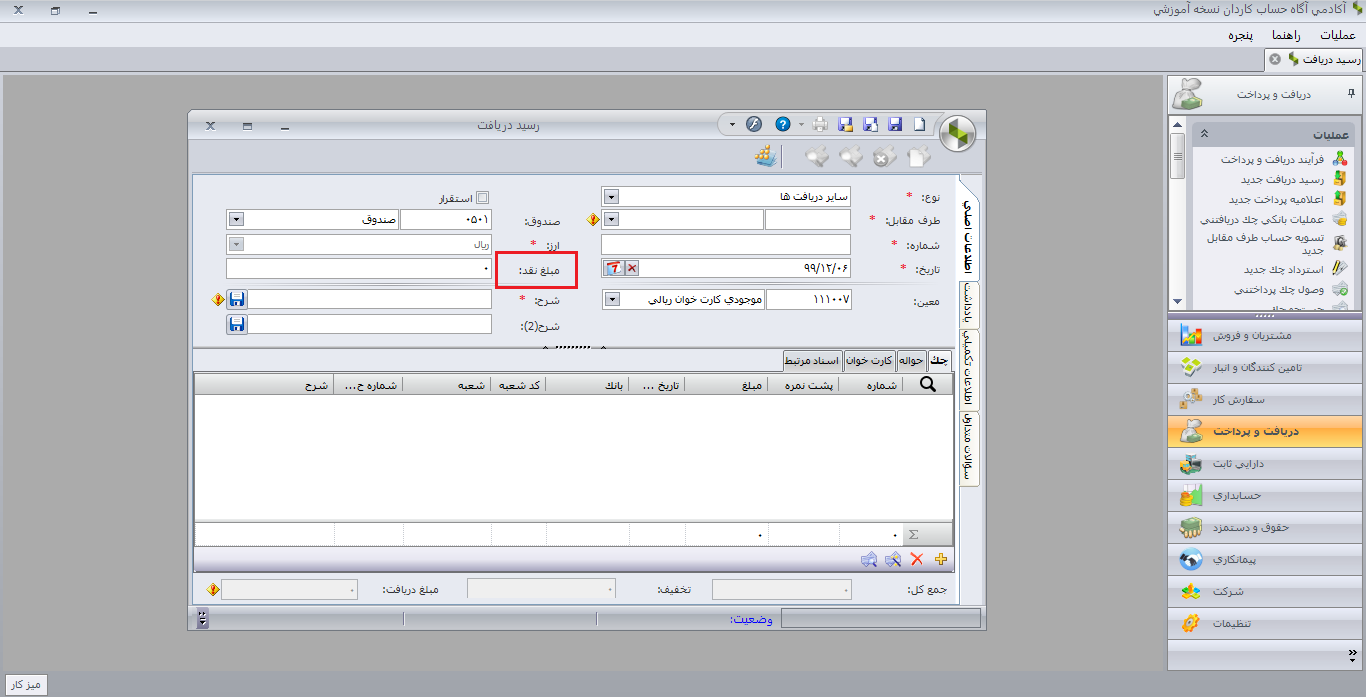Click the blue help question mark icon
This screenshot has height=697, width=1366.
[x=783, y=125]
